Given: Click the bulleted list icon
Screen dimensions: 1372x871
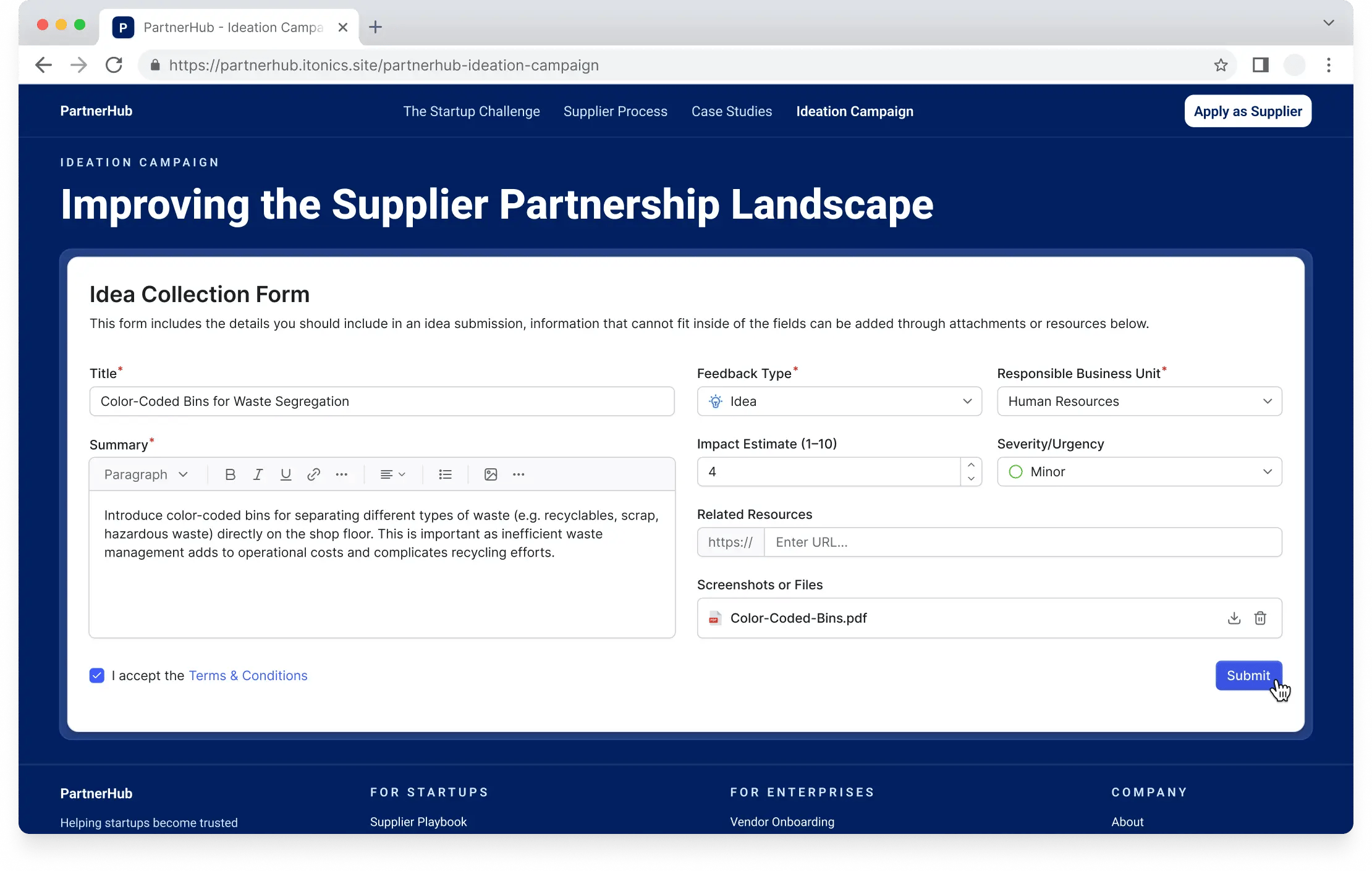Looking at the screenshot, I should (x=445, y=474).
